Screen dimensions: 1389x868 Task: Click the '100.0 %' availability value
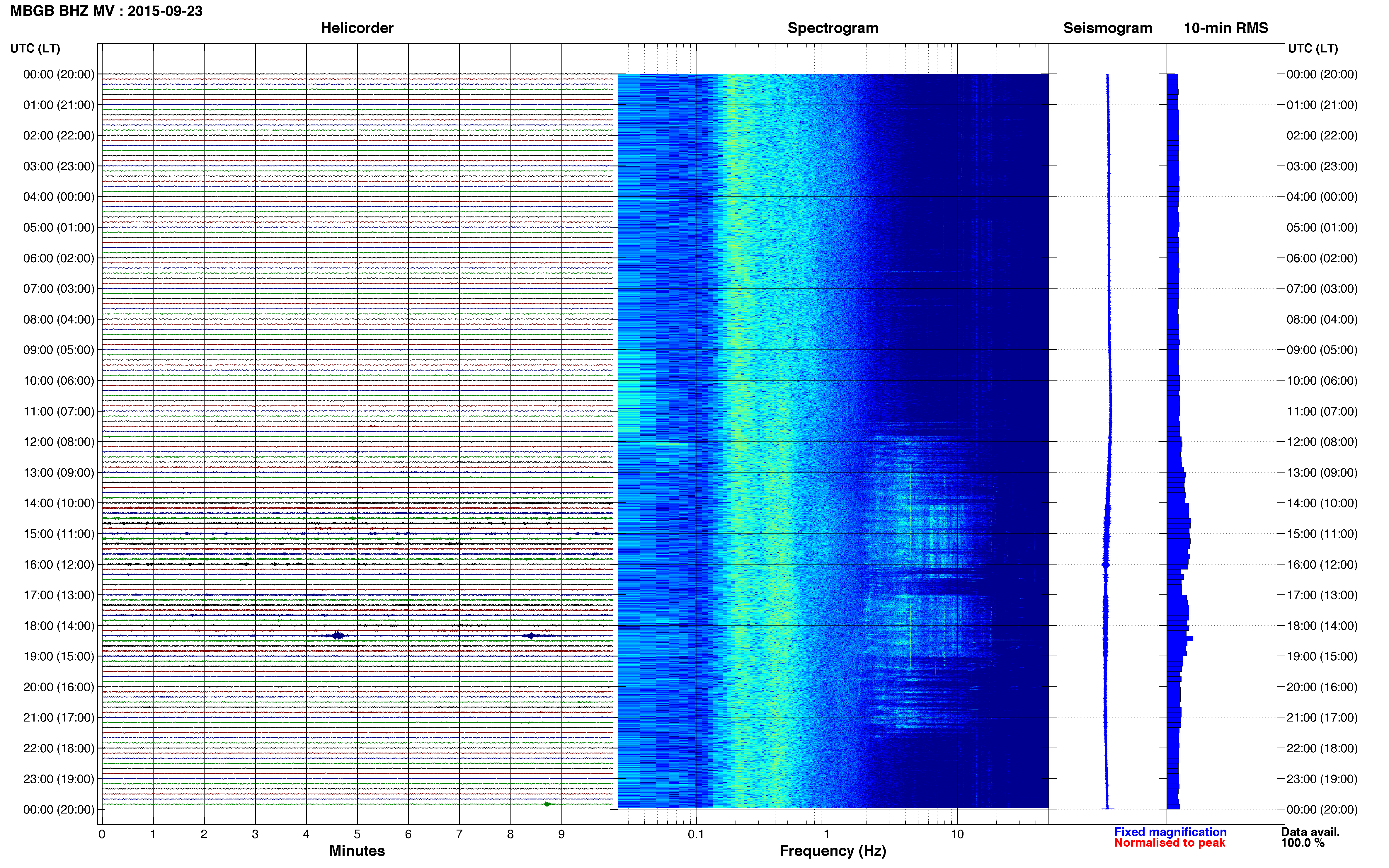(1303, 843)
